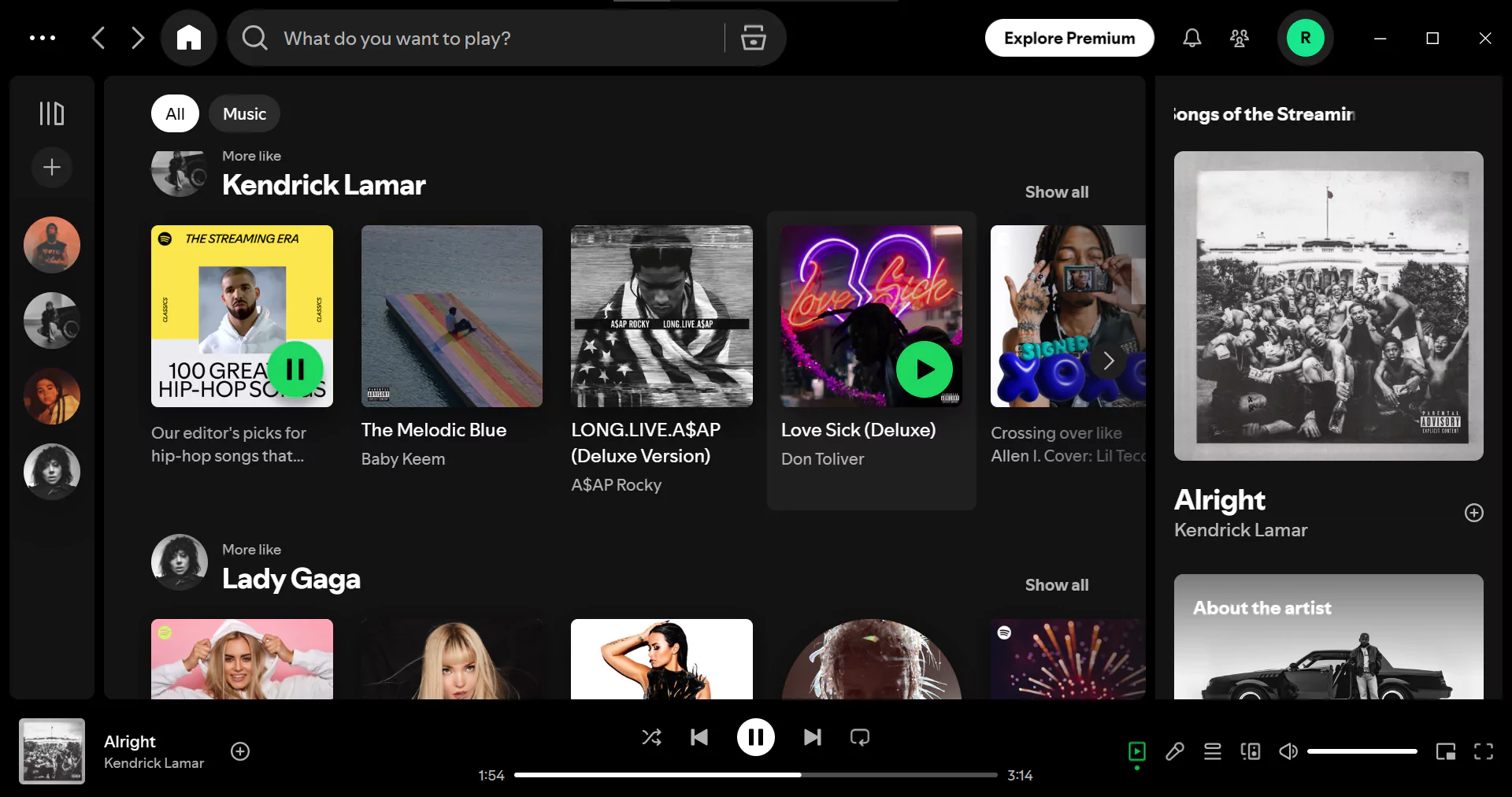Open large To Pimp a Butterfly cover
This screenshot has width=1512, height=797.
[x=1329, y=306]
